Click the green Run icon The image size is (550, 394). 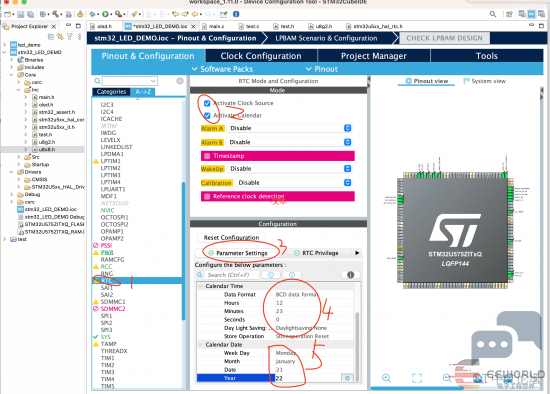pos(105,14)
